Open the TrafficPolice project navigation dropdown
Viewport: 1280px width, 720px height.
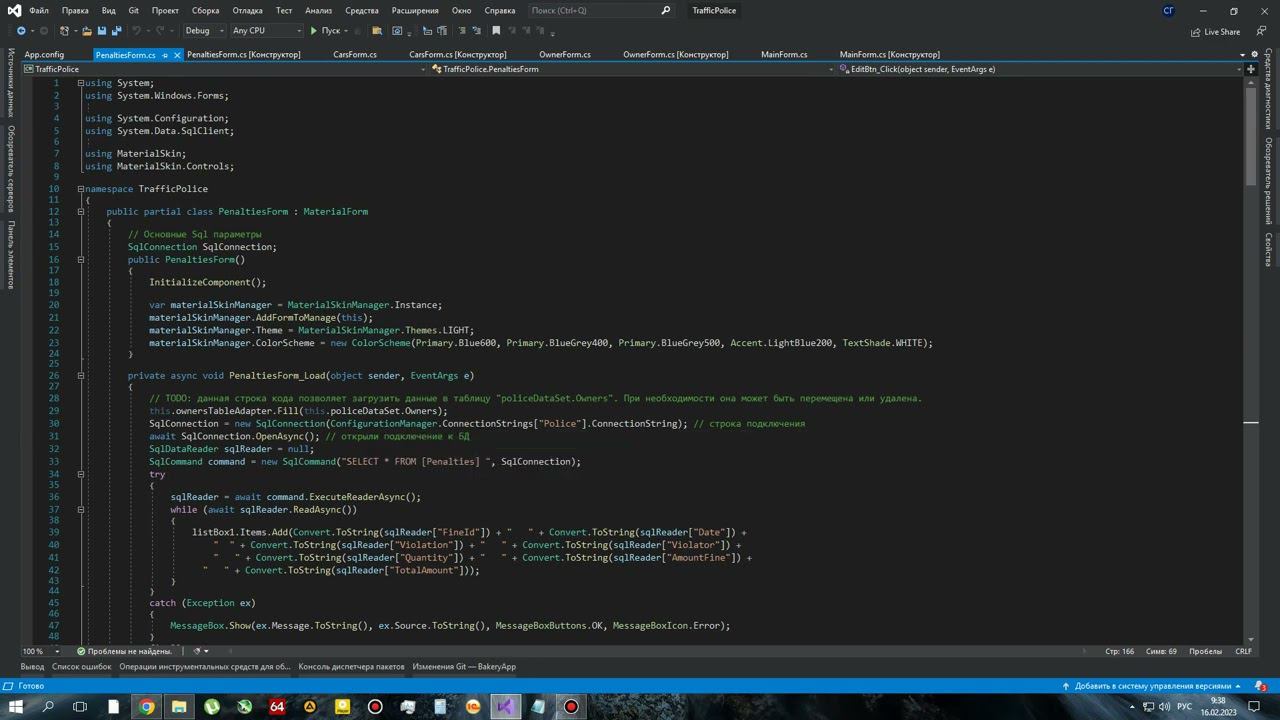click(225, 69)
